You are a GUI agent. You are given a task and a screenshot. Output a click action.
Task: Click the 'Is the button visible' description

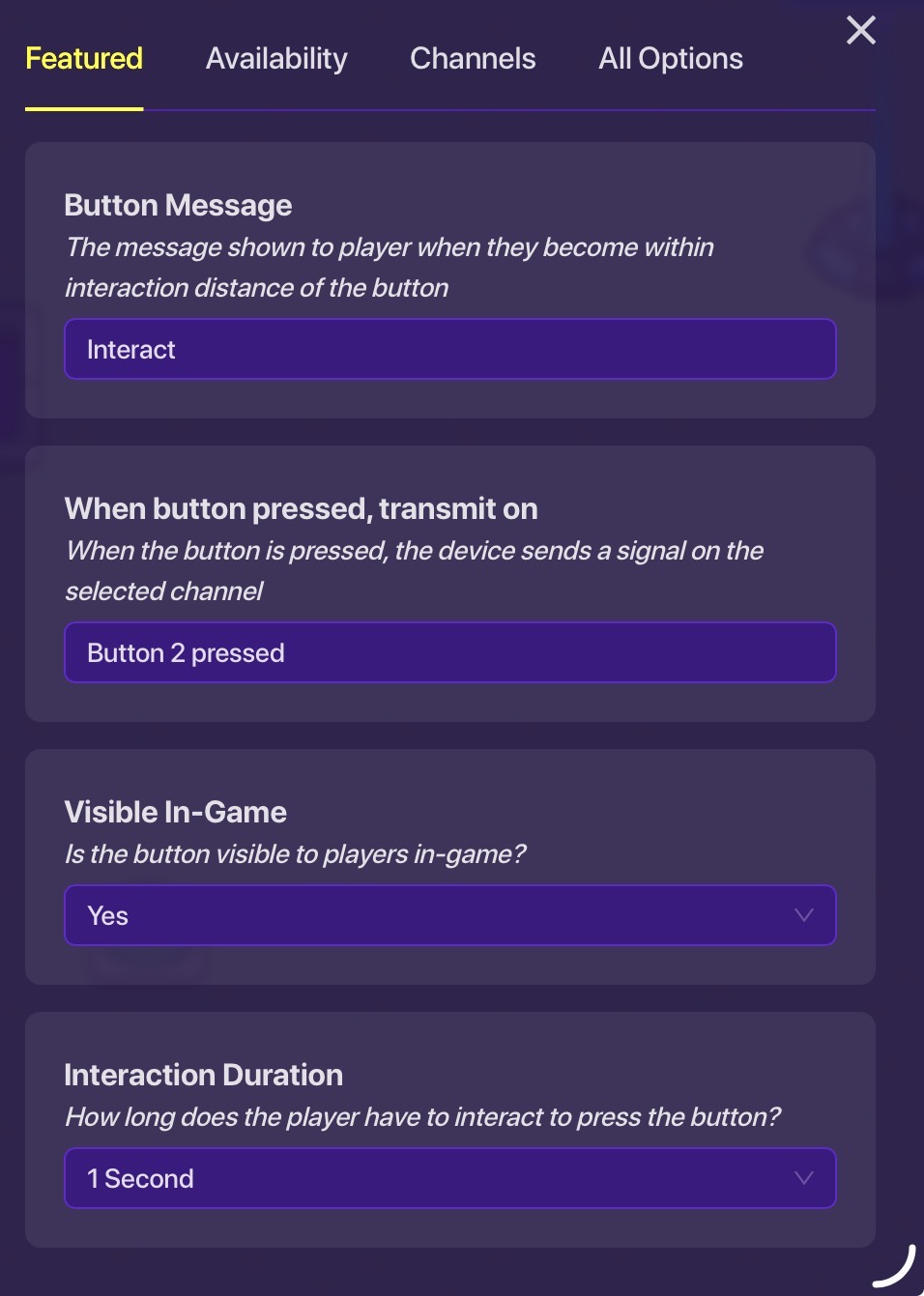point(295,854)
